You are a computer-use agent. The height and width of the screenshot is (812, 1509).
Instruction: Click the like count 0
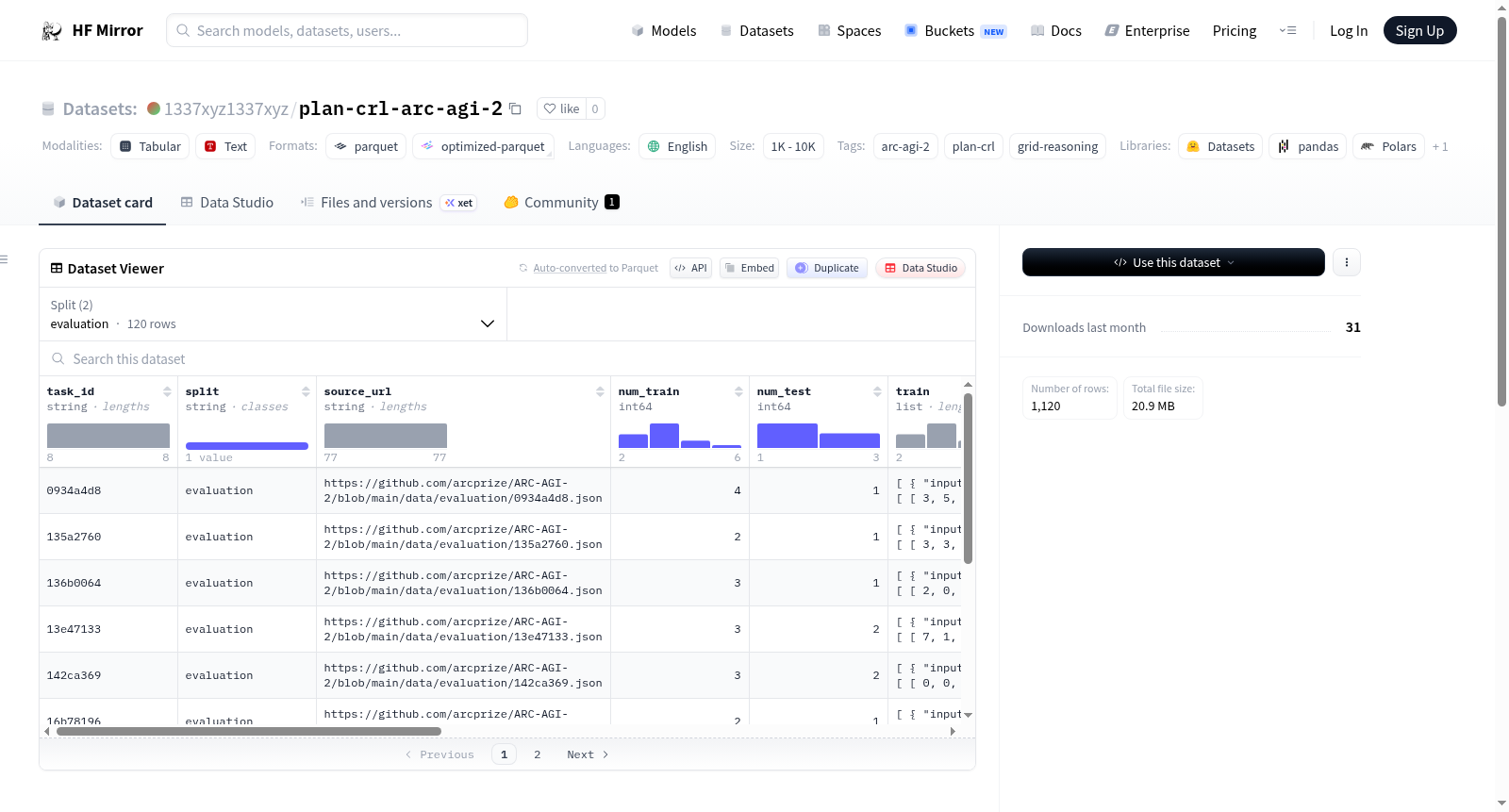[x=595, y=108]
